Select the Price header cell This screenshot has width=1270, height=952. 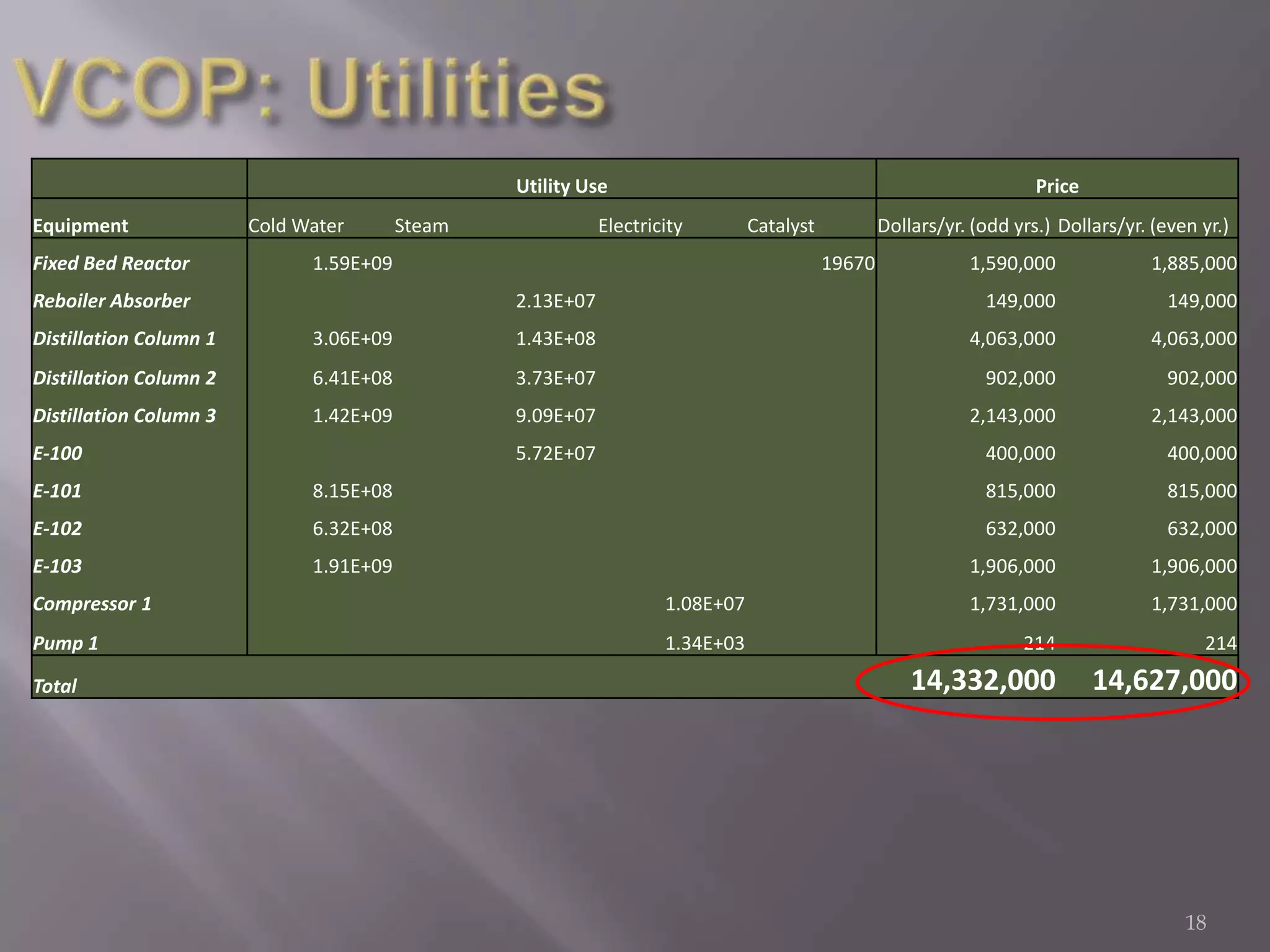coord(1057,186)
